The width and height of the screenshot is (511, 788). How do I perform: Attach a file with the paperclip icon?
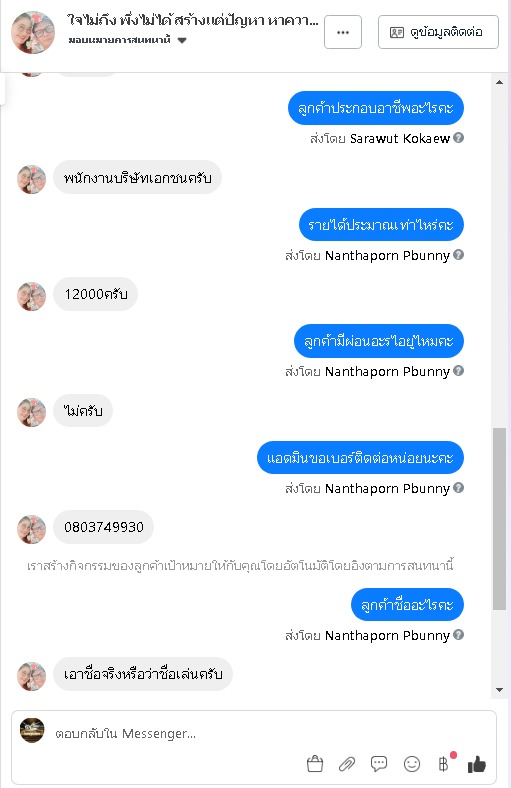347,764
